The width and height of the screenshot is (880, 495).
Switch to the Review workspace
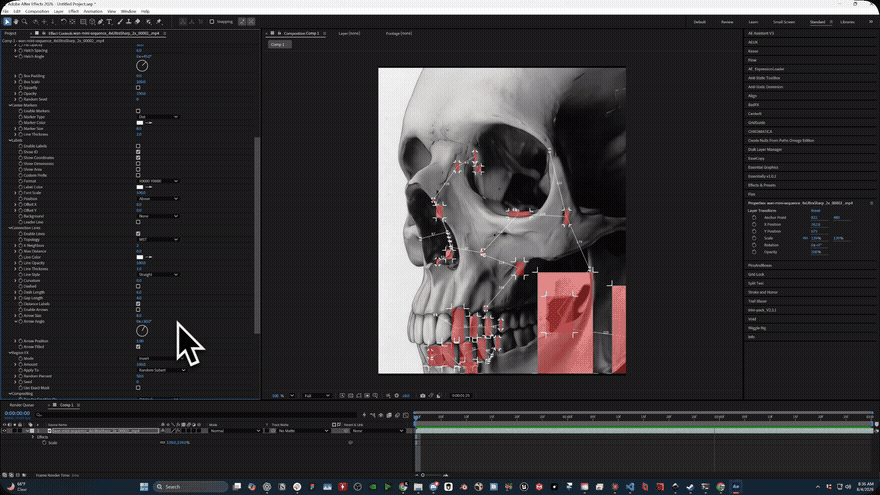(x=727, y=22)
